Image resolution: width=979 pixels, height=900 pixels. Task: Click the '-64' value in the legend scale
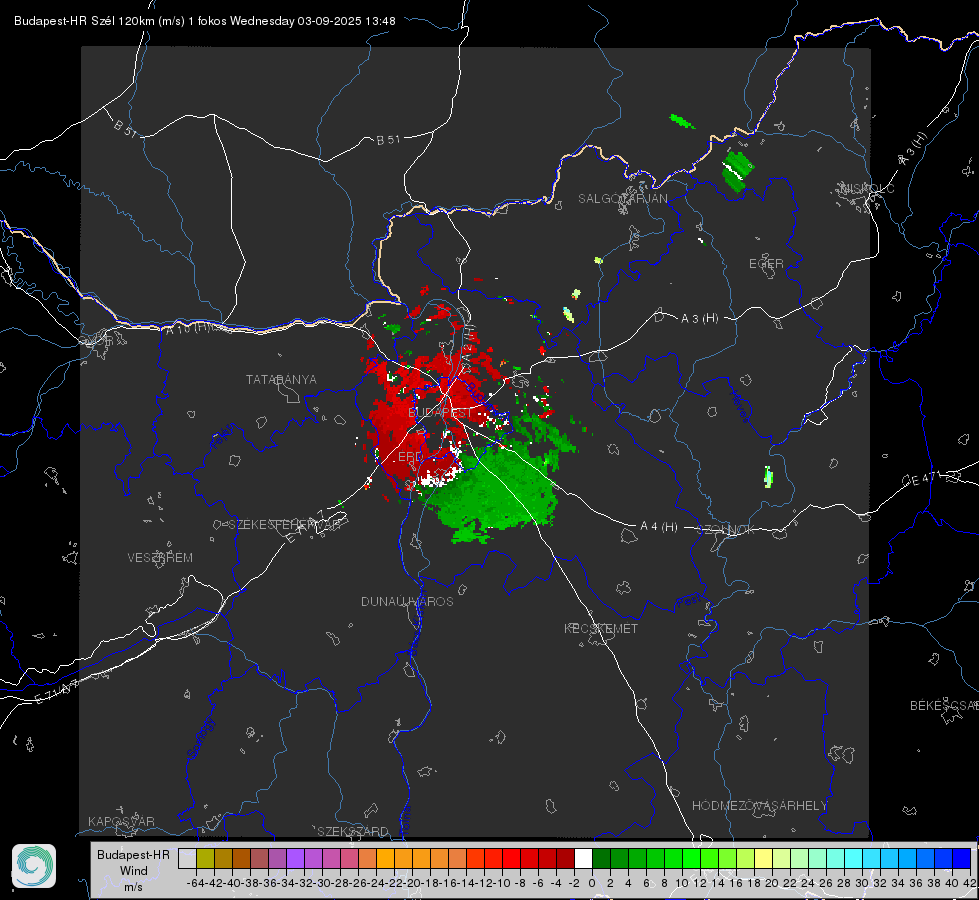pos(195,883)
